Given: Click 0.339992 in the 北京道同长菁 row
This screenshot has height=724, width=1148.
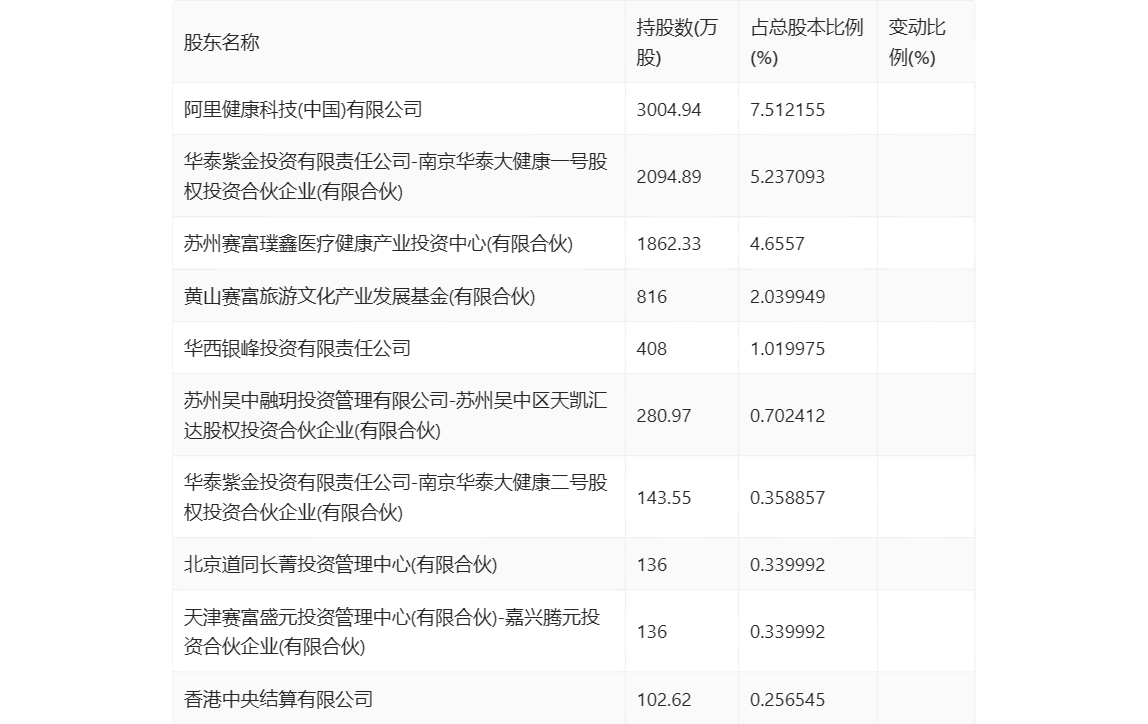Looking at the screenshot, I should coord(787,564).
